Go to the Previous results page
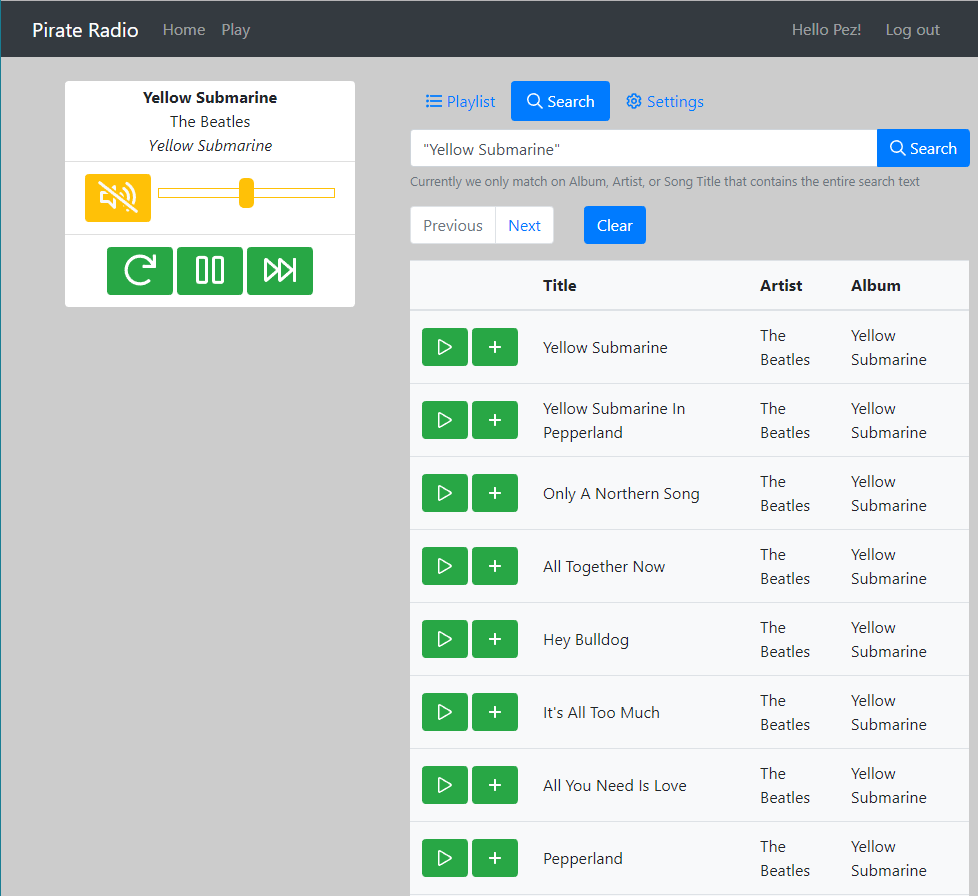 coord(453,225)
